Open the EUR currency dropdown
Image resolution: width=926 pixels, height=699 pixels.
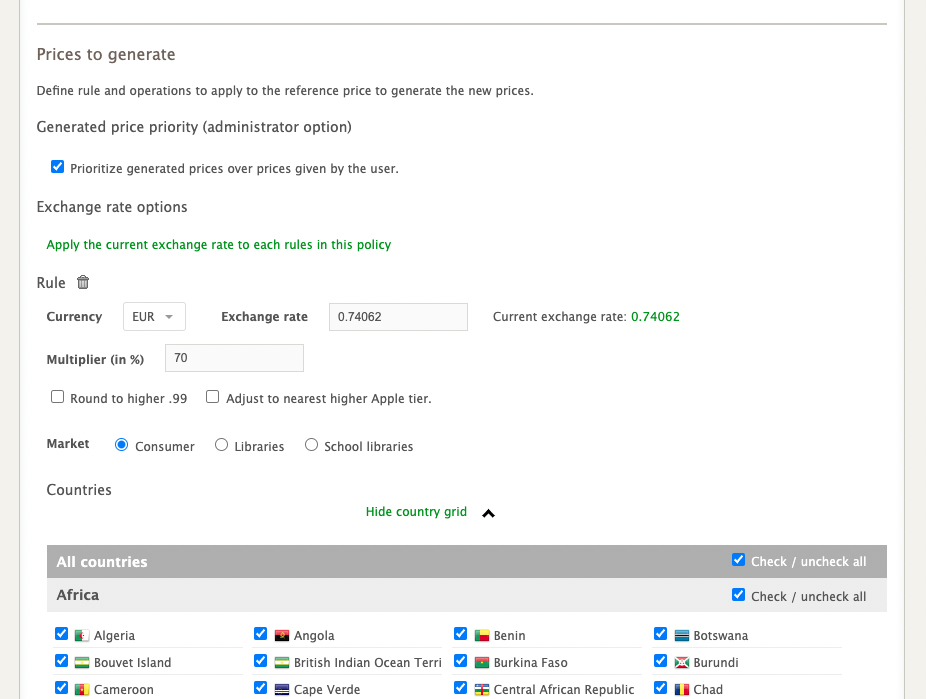(154, 317)
